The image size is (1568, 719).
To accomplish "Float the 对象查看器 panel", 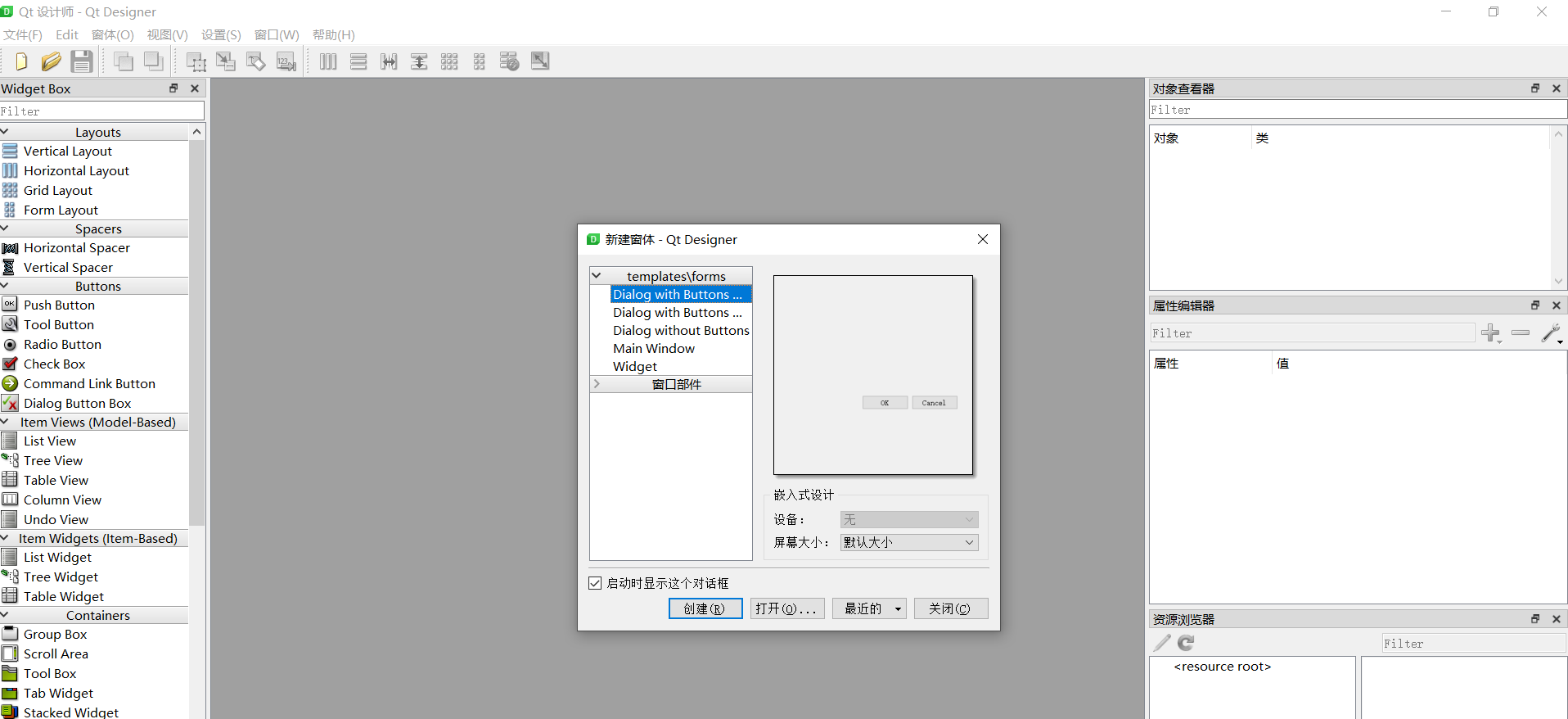I will click(1535, 88).
